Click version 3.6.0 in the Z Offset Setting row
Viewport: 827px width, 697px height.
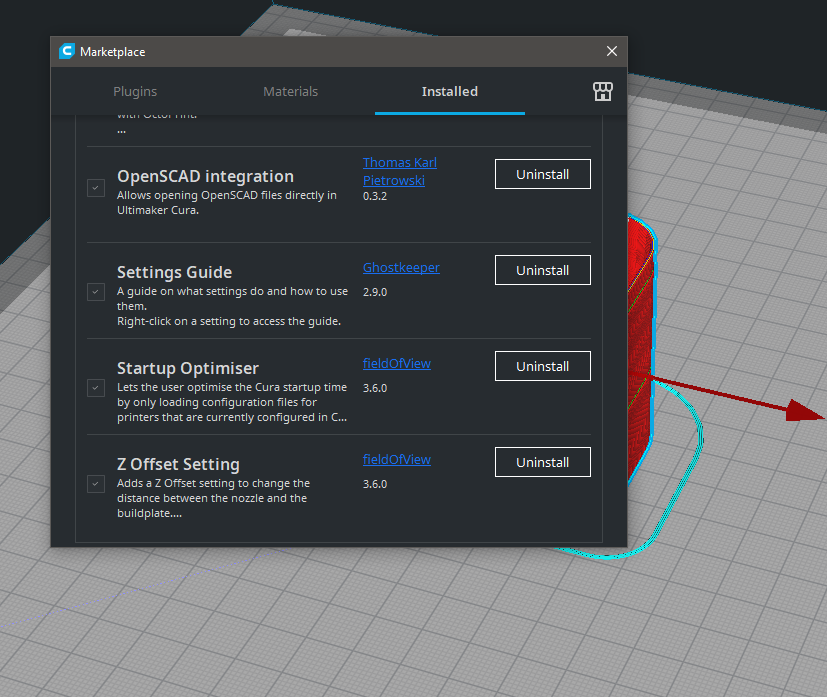(375, 484)
